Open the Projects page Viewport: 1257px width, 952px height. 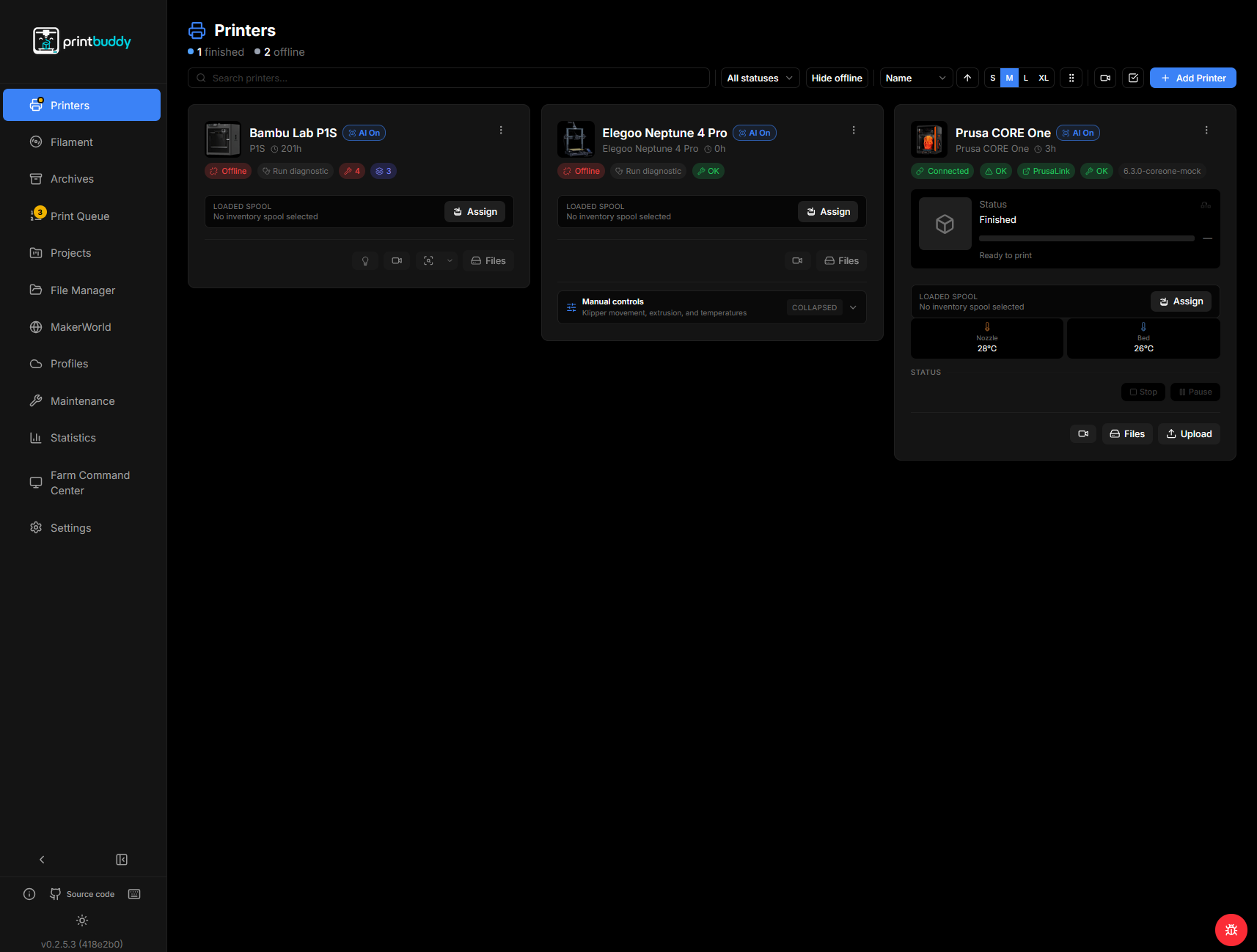click(82, 253)
